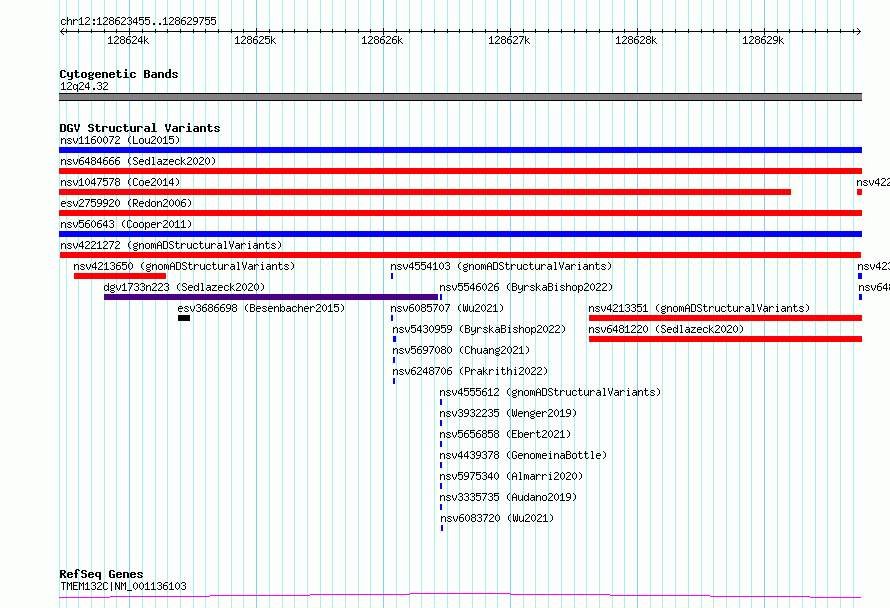Select the 128624k ruler tick label
This screenshot has width=890, height=608.
click(x=128, y=40)
